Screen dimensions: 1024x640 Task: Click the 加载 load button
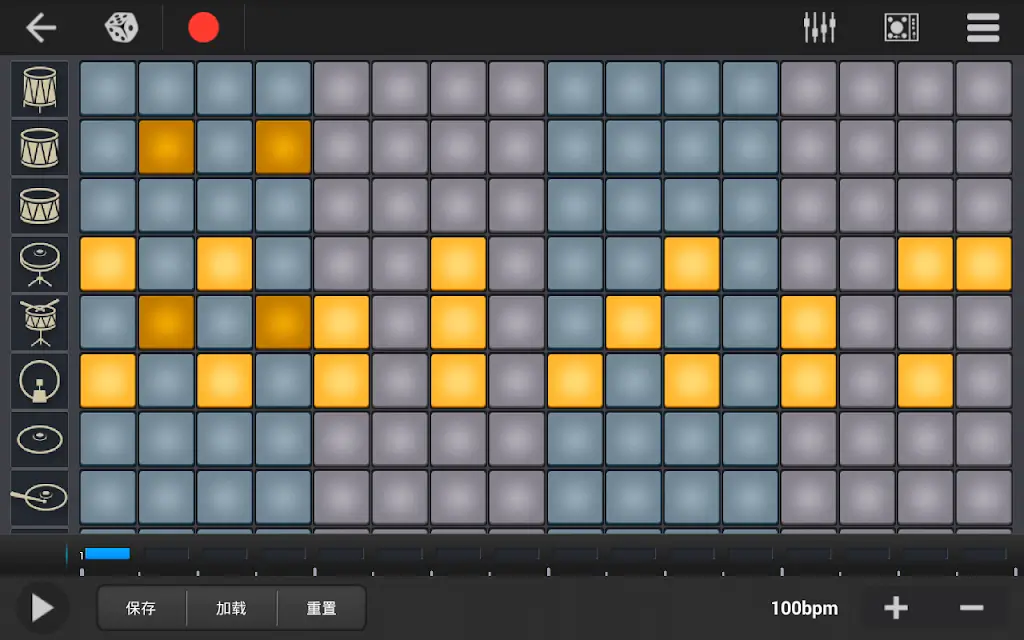pyautogui.click(x=231, y=608)
